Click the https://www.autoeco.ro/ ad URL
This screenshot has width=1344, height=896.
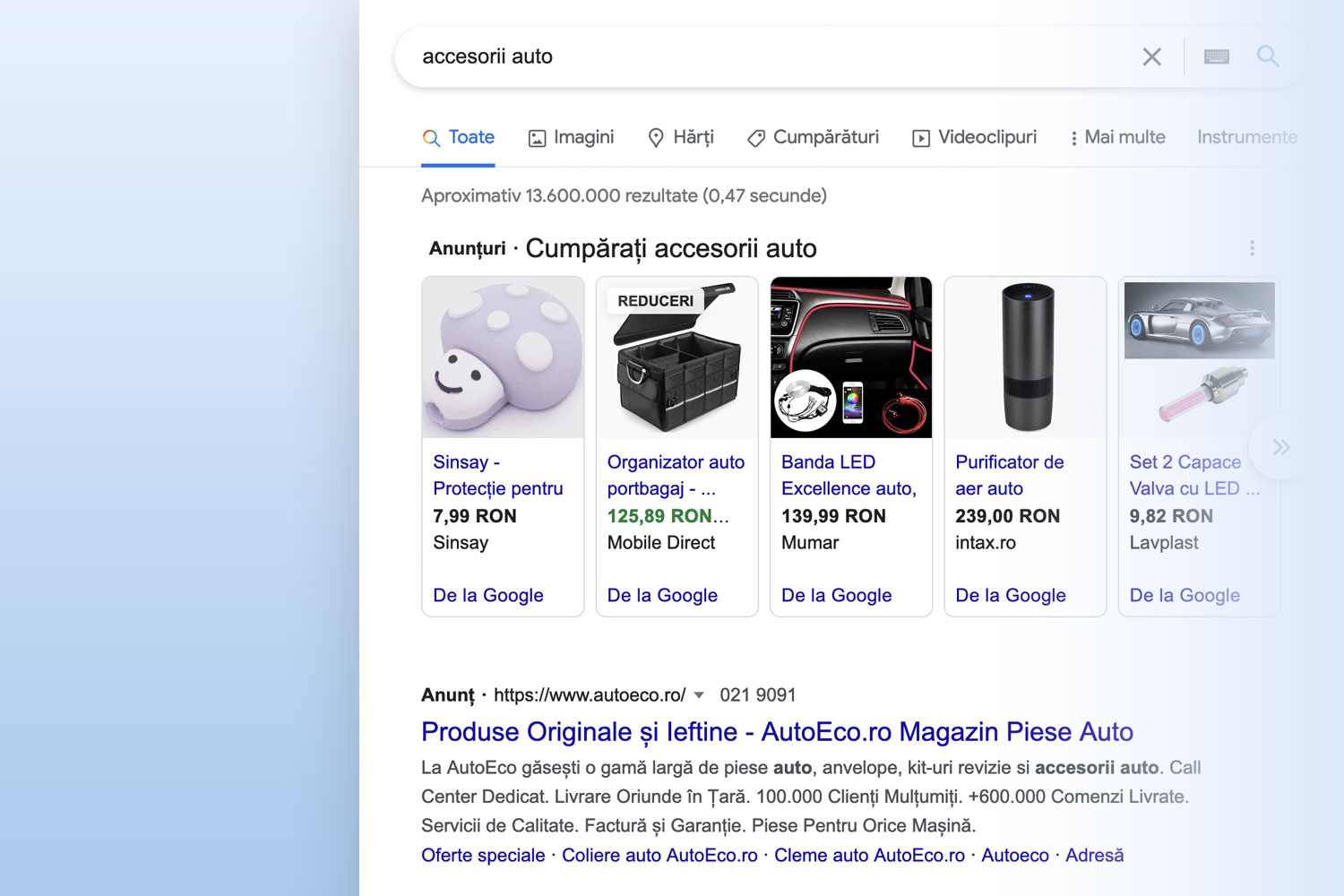click(x=590, y=695)
